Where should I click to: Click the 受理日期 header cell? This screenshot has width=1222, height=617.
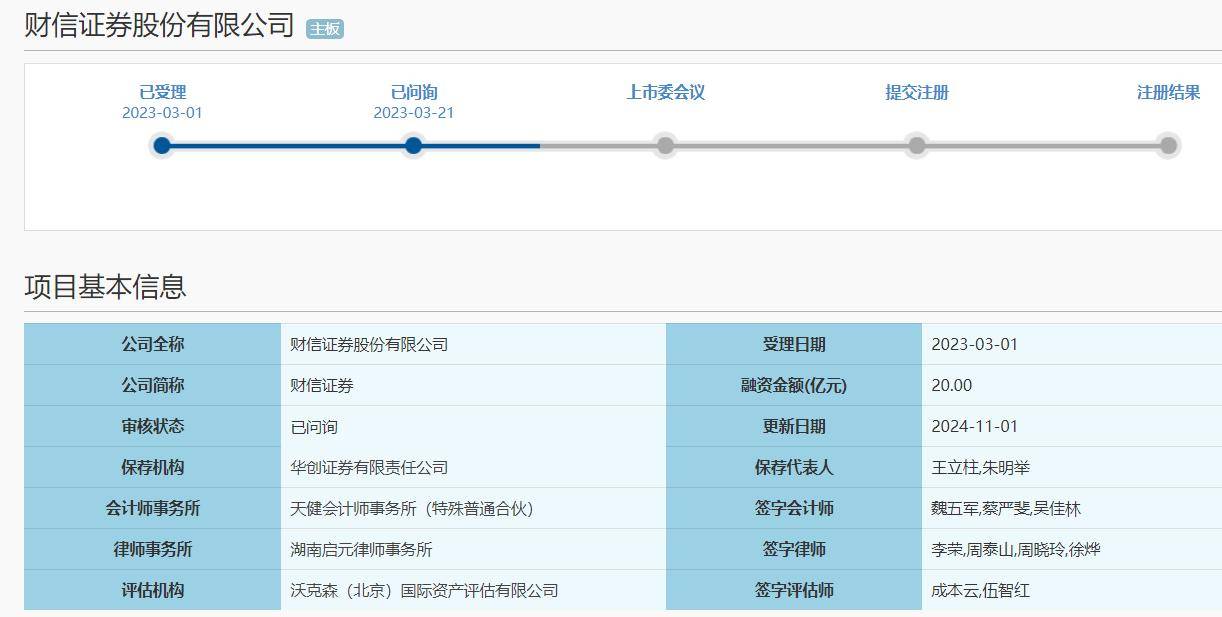[x=794, y=344]
